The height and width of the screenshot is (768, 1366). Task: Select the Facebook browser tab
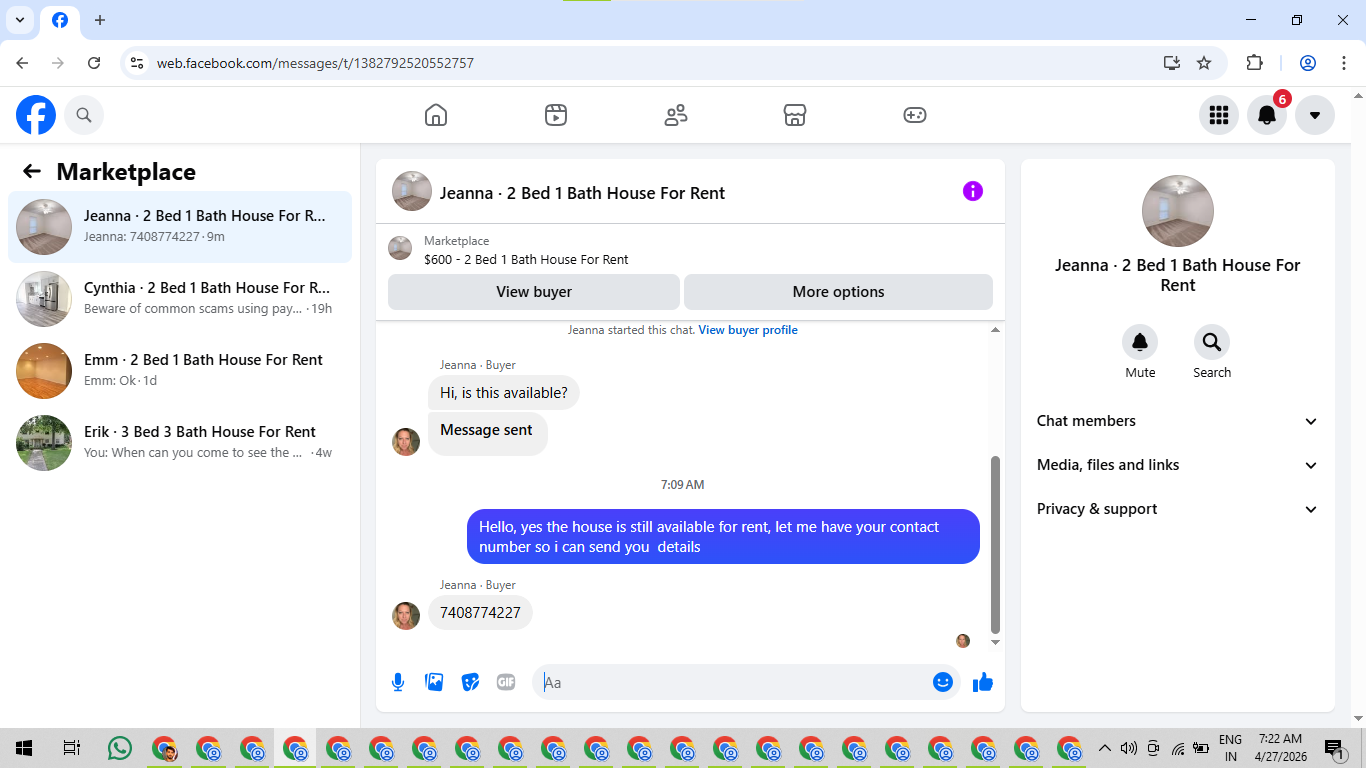coord(60,21)
